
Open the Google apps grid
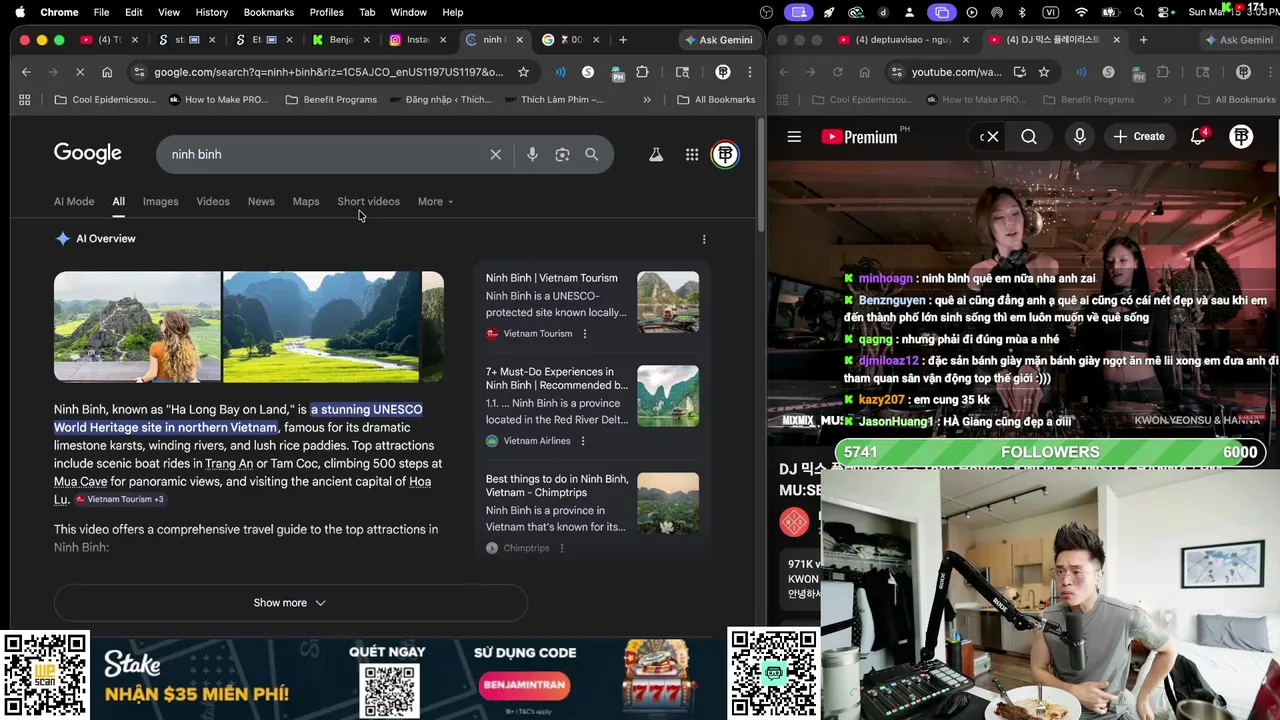tap(692, 154)
